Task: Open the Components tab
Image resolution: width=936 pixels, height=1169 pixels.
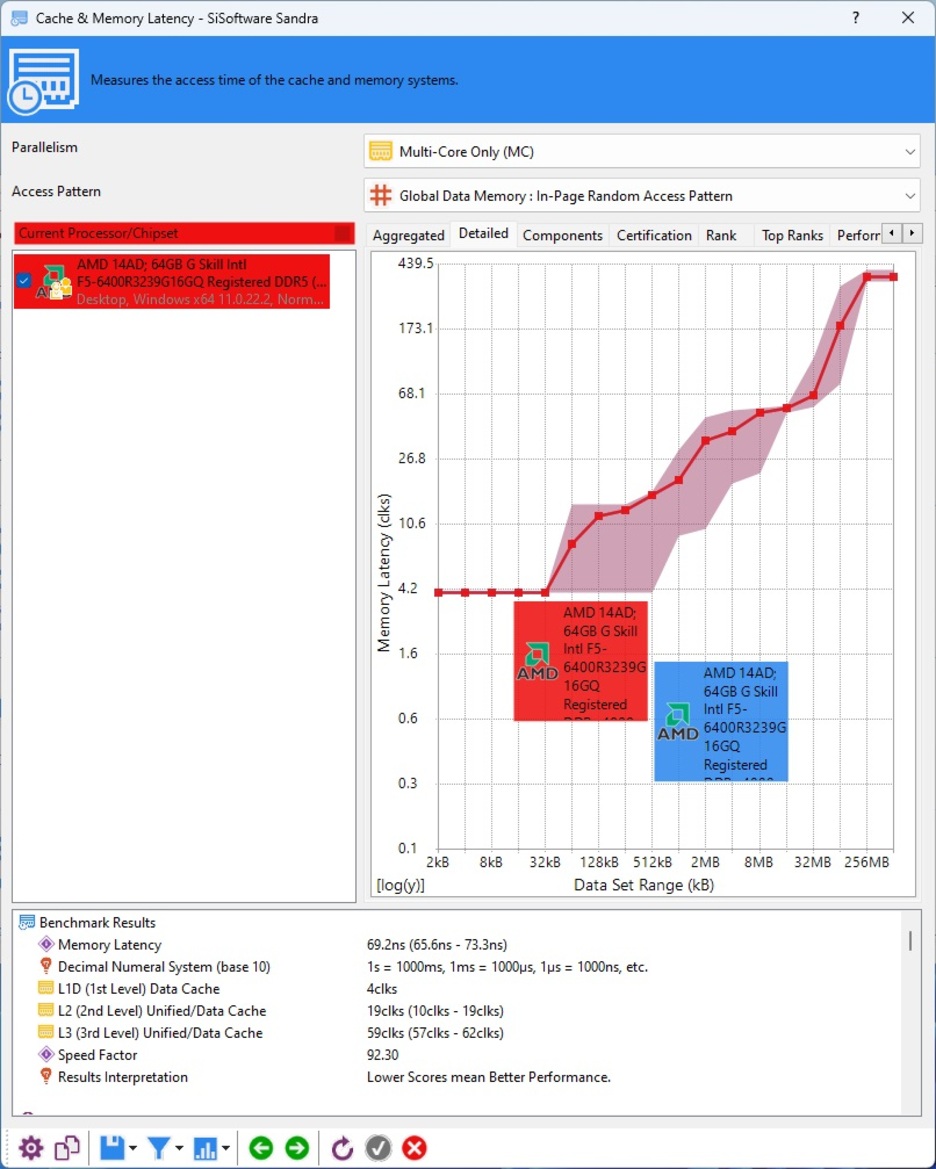Action: tap(562, 235)
